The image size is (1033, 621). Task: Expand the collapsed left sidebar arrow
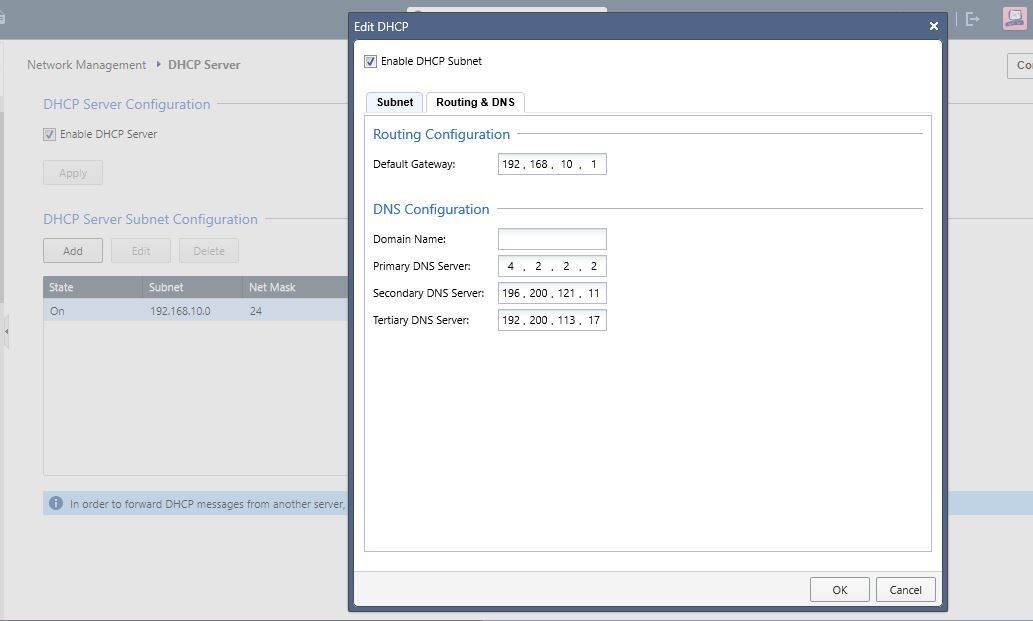(5, 331)
